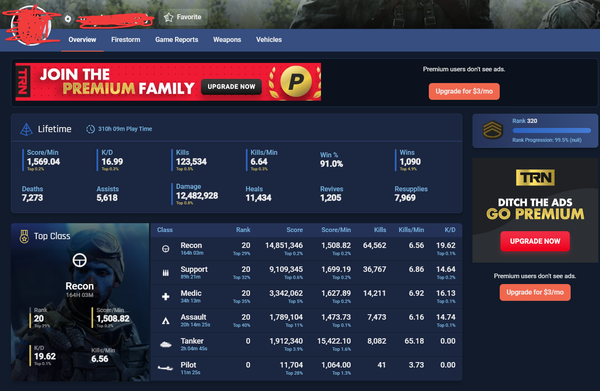The height and width of the screenshot is (391, 600).
Task: Click Upgrade for $3/mo button at top
Action: [x=464, y=91]
